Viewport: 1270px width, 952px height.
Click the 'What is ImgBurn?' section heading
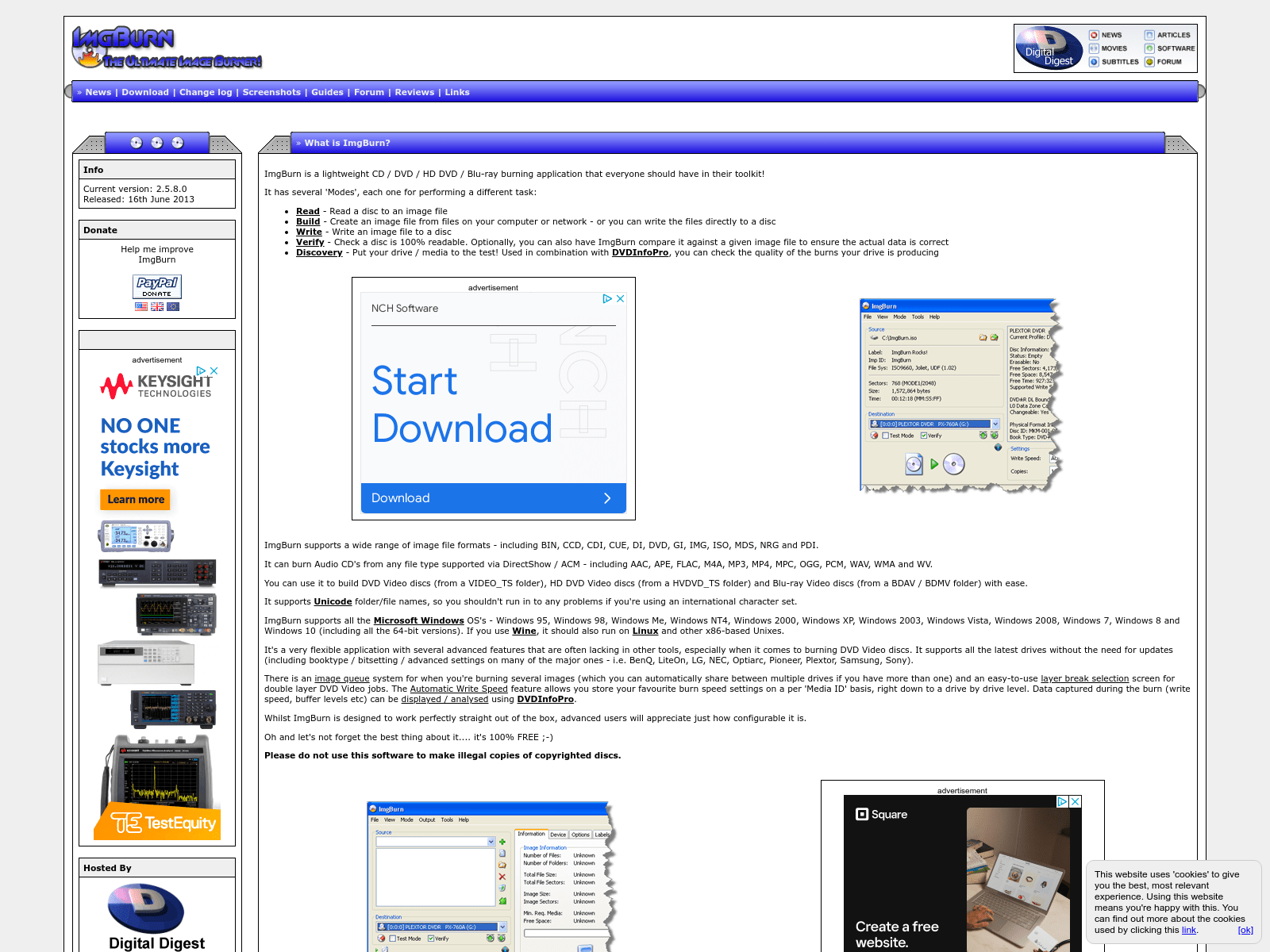(347, 143)
